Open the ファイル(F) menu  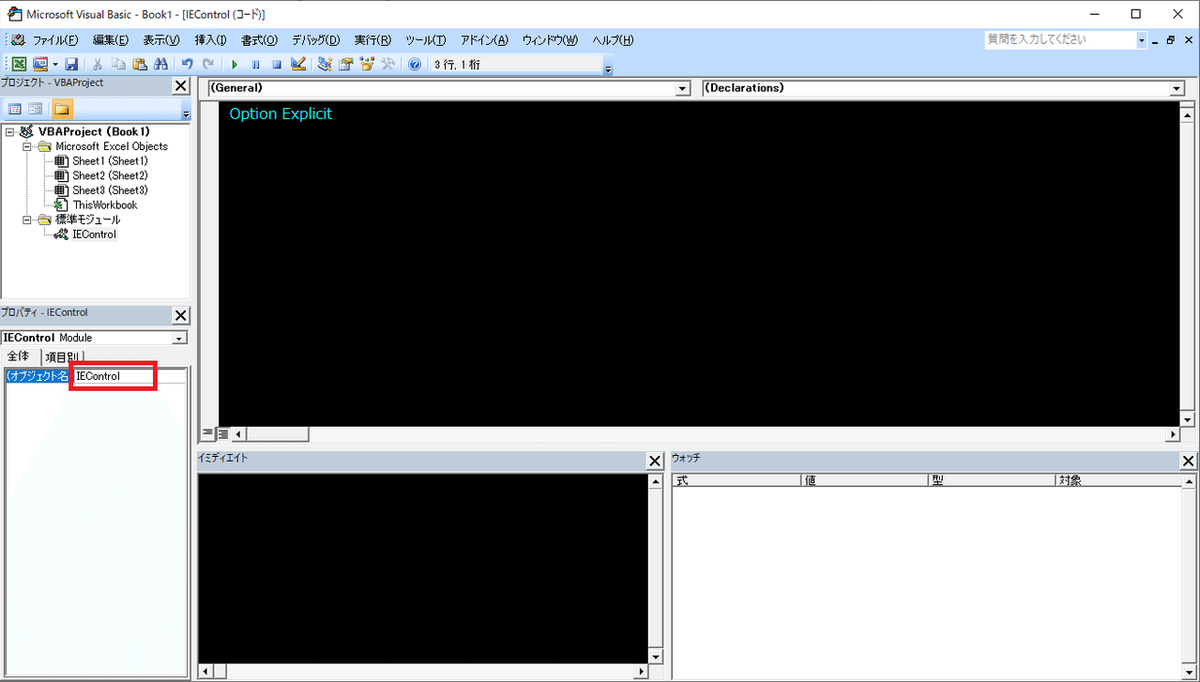pos(55,40)
